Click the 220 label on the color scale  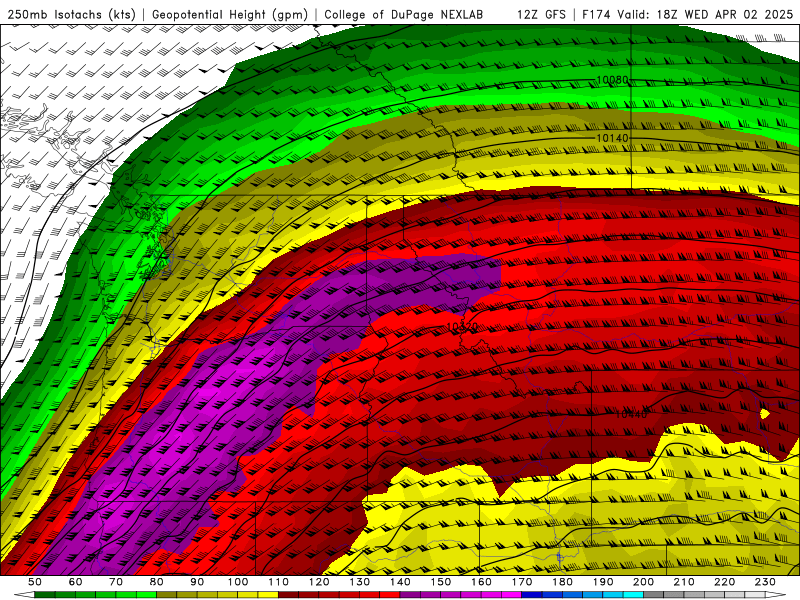click(724, 582)
